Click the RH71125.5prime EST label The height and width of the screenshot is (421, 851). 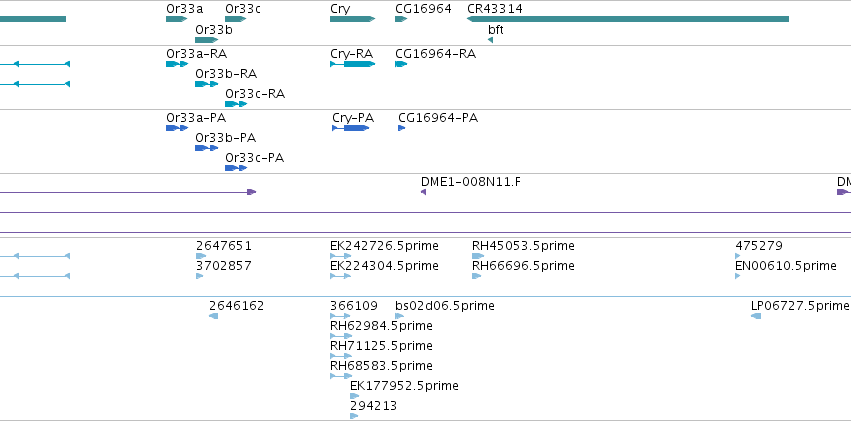(x=381, y=345)
